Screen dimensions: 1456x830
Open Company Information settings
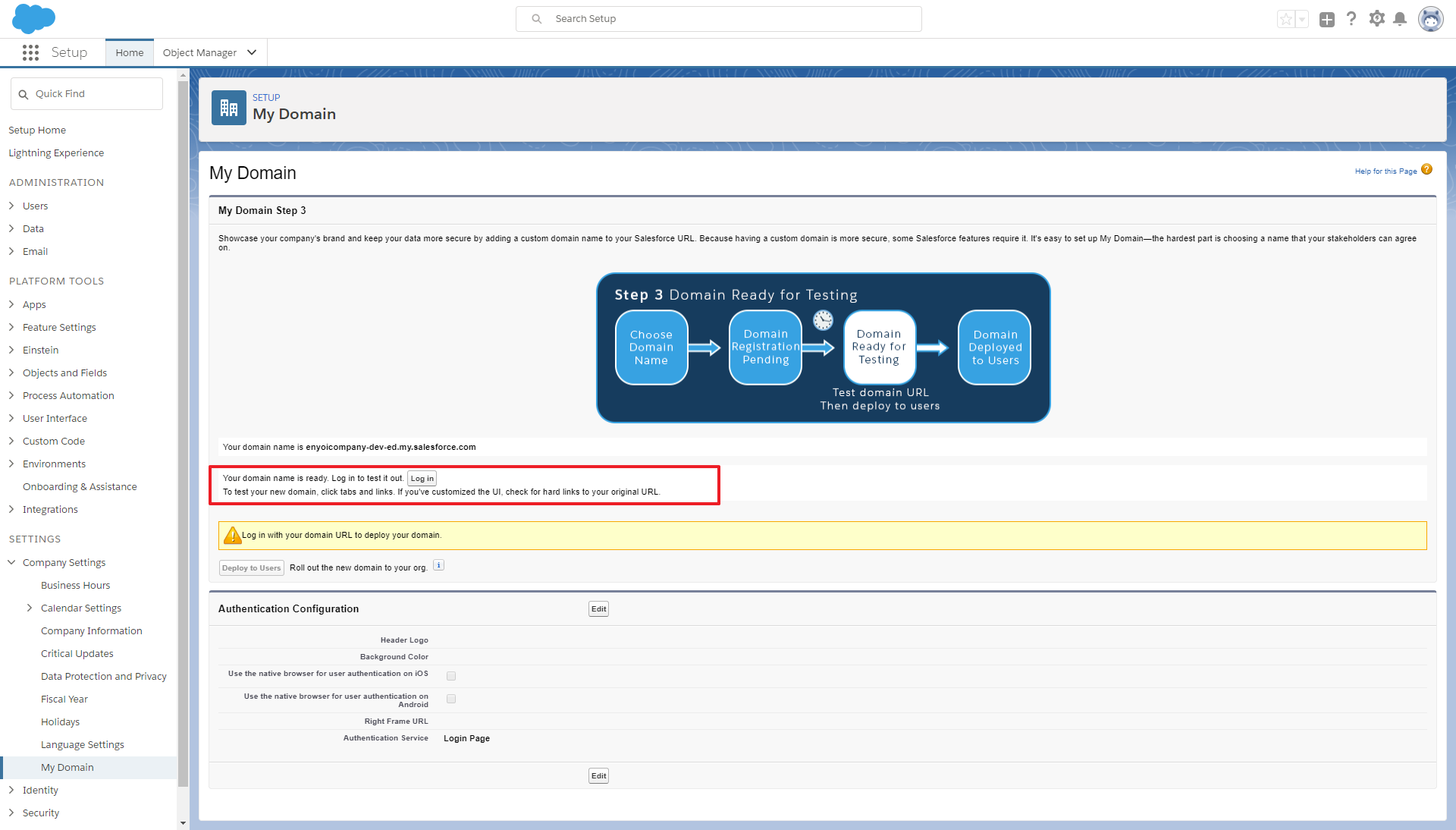92,630
